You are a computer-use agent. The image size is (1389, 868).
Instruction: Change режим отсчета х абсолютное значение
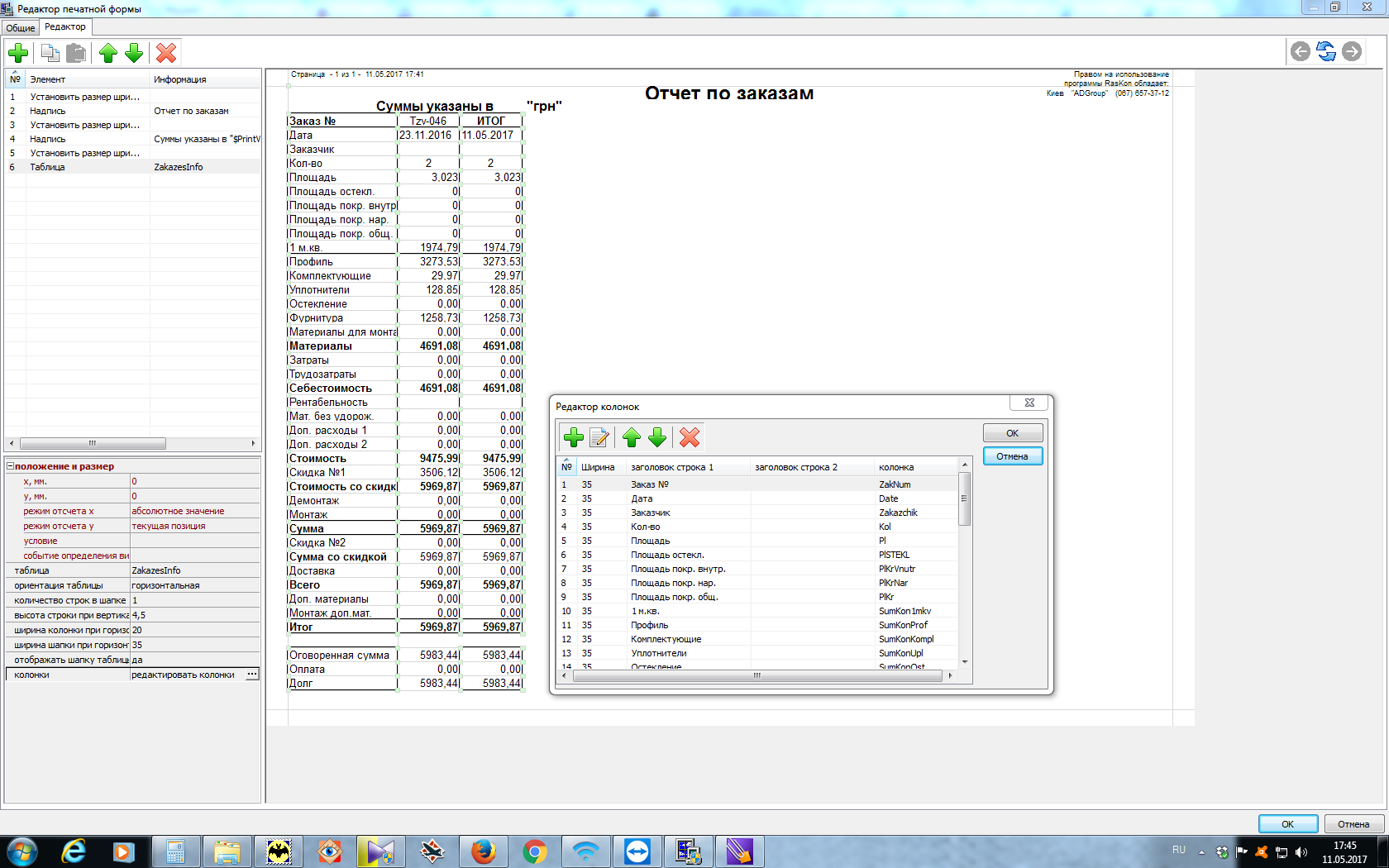tap(195, 511)
